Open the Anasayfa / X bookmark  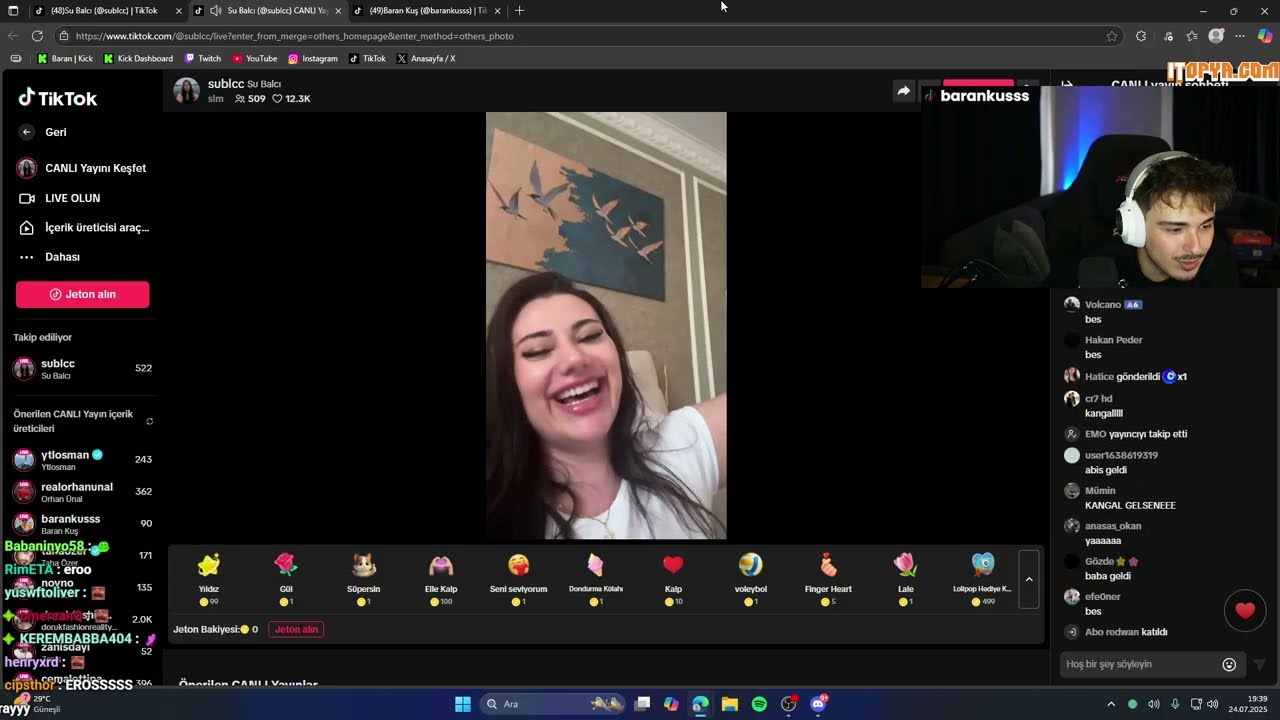(x=426, y=59)
